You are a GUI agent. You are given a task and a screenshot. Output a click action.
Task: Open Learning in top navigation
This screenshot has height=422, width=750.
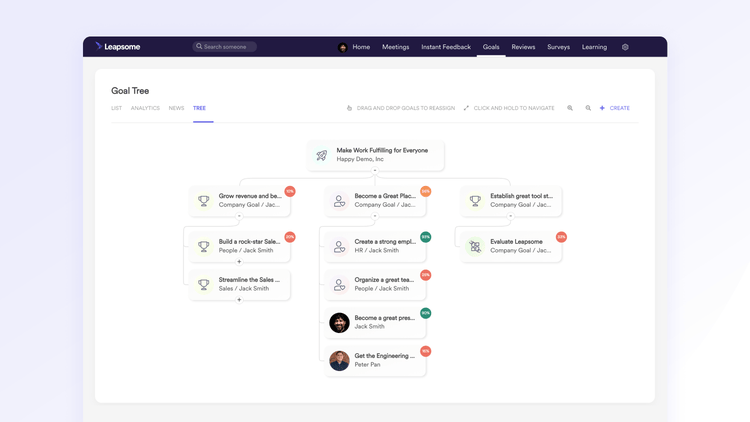pos(595,47)
